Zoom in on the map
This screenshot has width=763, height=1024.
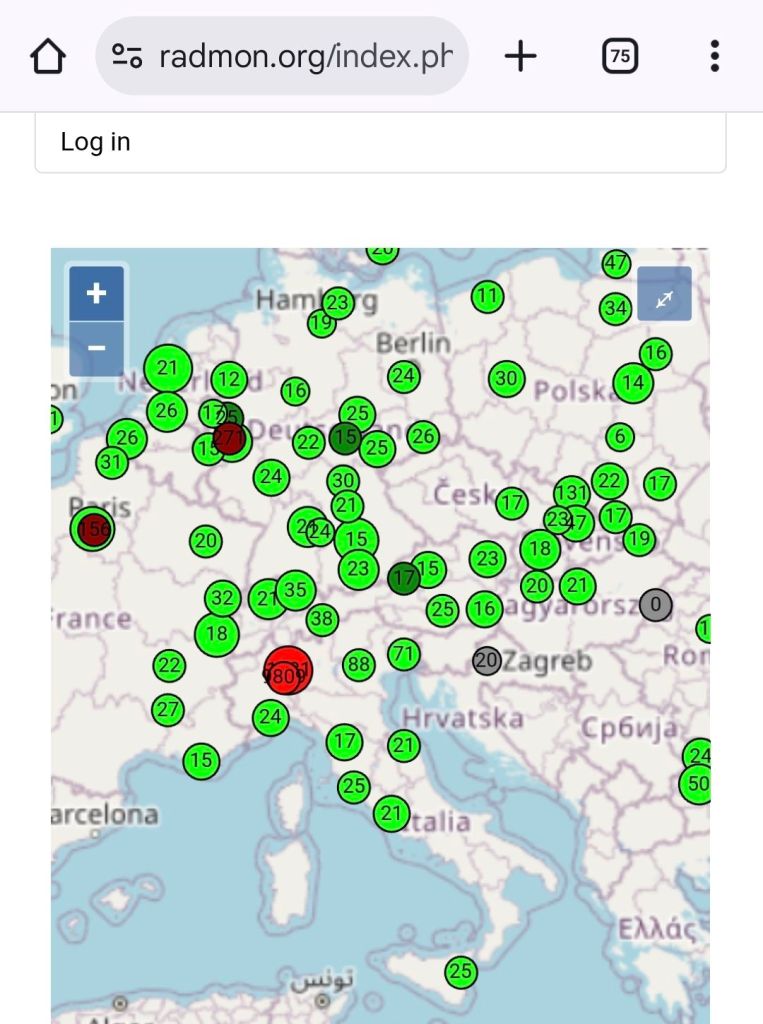pyautogui.click(x=97, y=294)
